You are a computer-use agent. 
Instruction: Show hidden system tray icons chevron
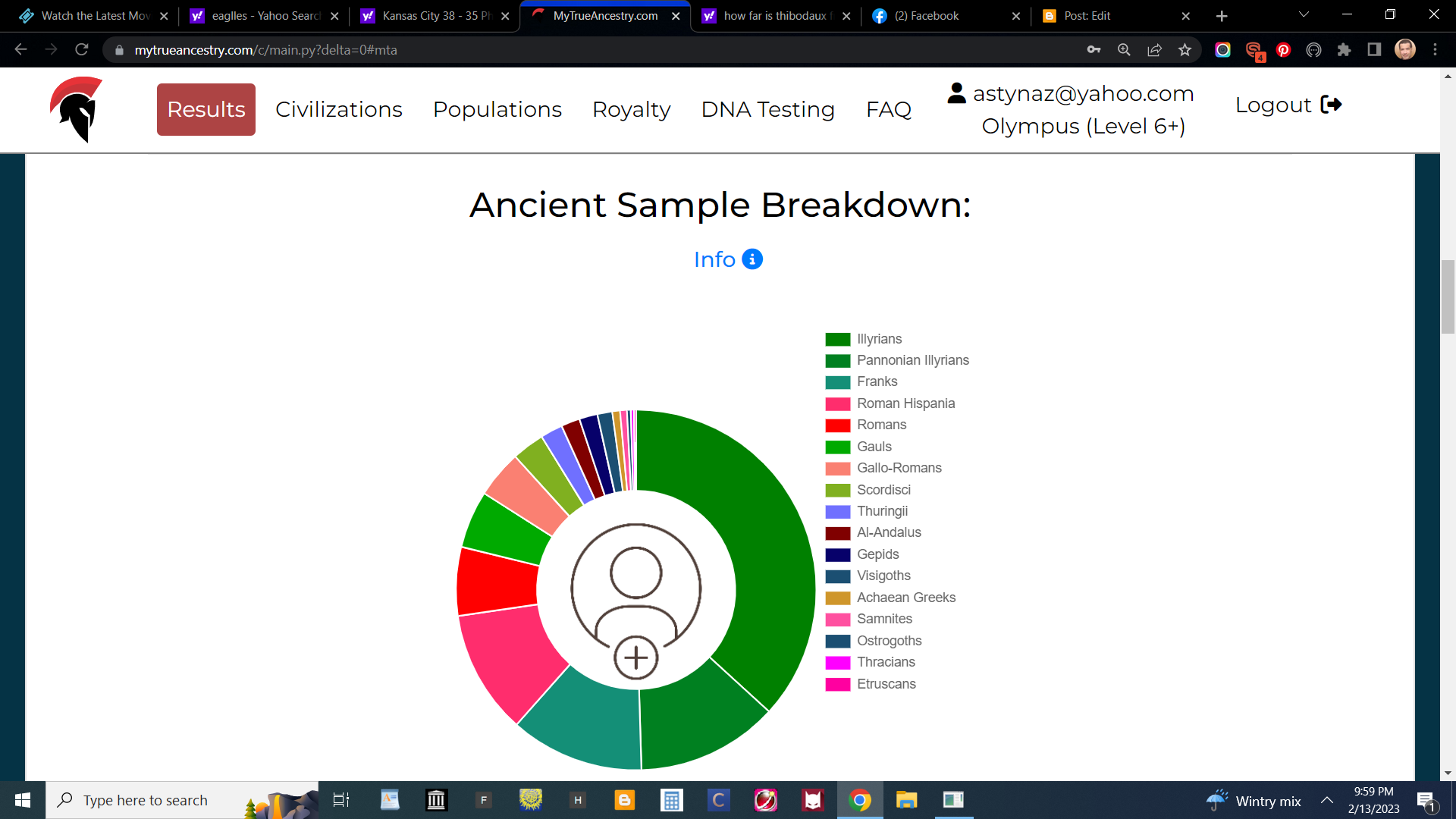pos(1327,800)
